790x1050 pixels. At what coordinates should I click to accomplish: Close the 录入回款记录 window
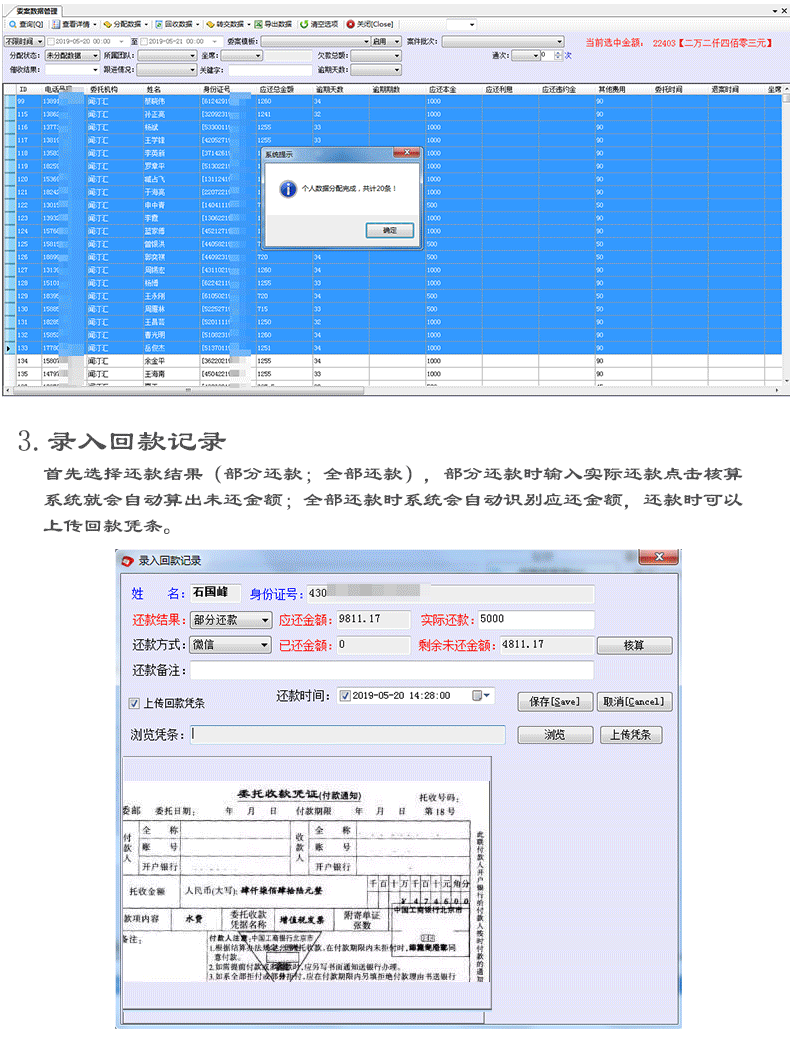(659, 557)
